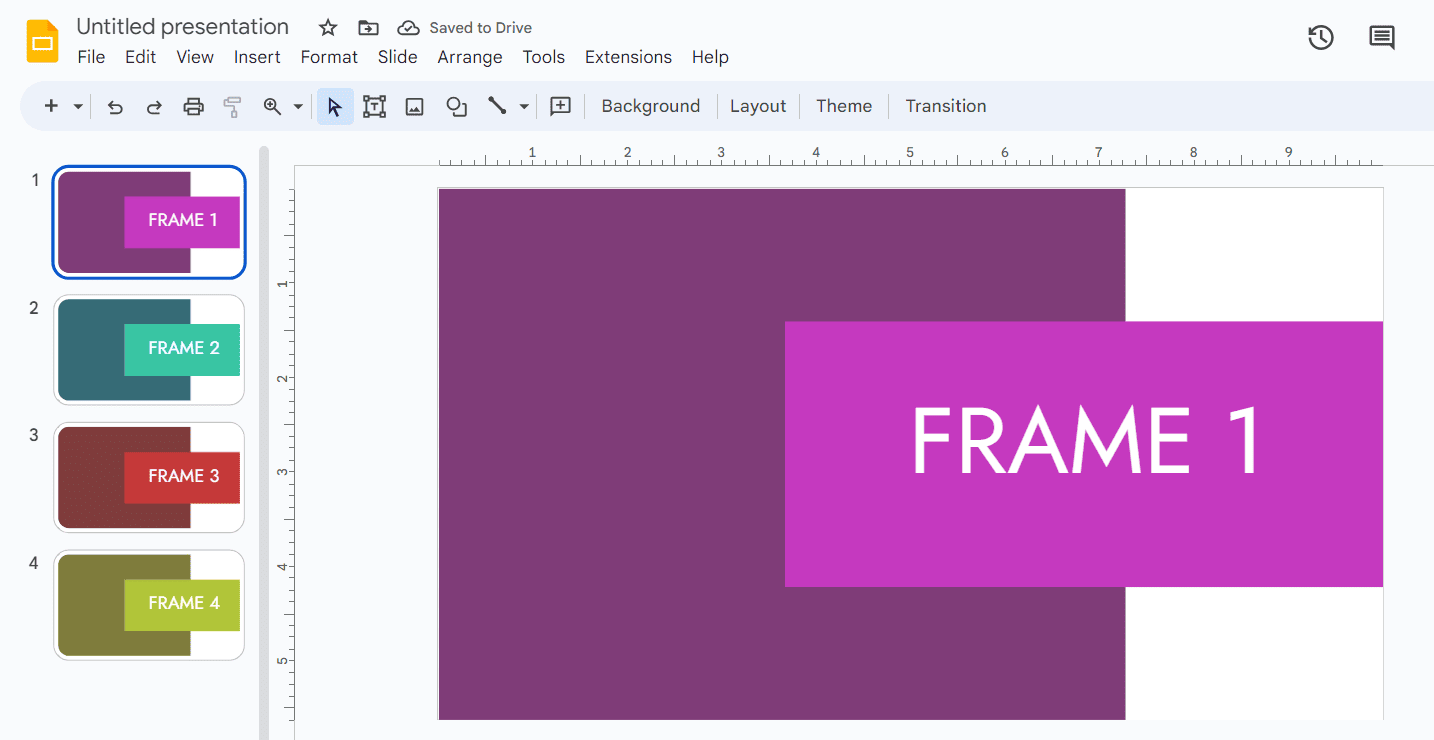Screen dimensions: 1434x740
Task: Open the Shape tool
Action: [x=456, y=107]
